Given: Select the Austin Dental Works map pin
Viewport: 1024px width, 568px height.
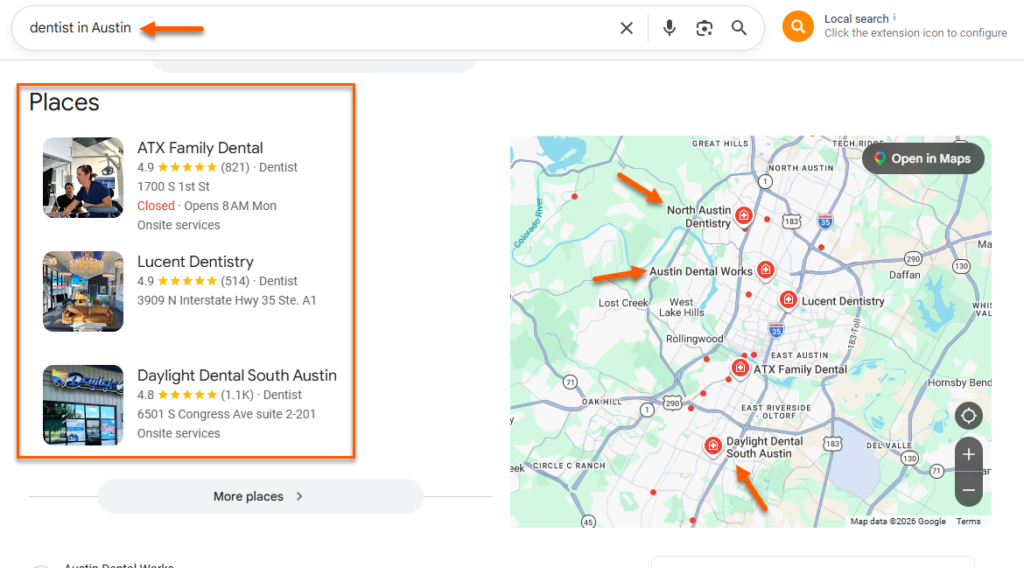Looking at the screenshot, I should [765, 269].
